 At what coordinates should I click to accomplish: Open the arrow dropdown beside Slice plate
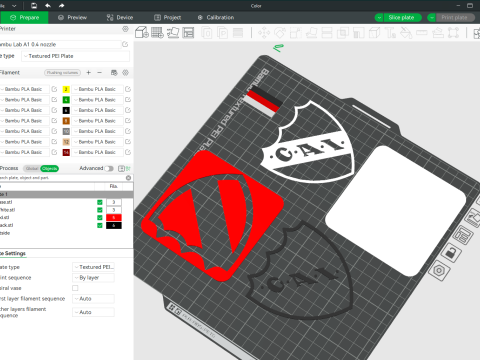point(379,18)
